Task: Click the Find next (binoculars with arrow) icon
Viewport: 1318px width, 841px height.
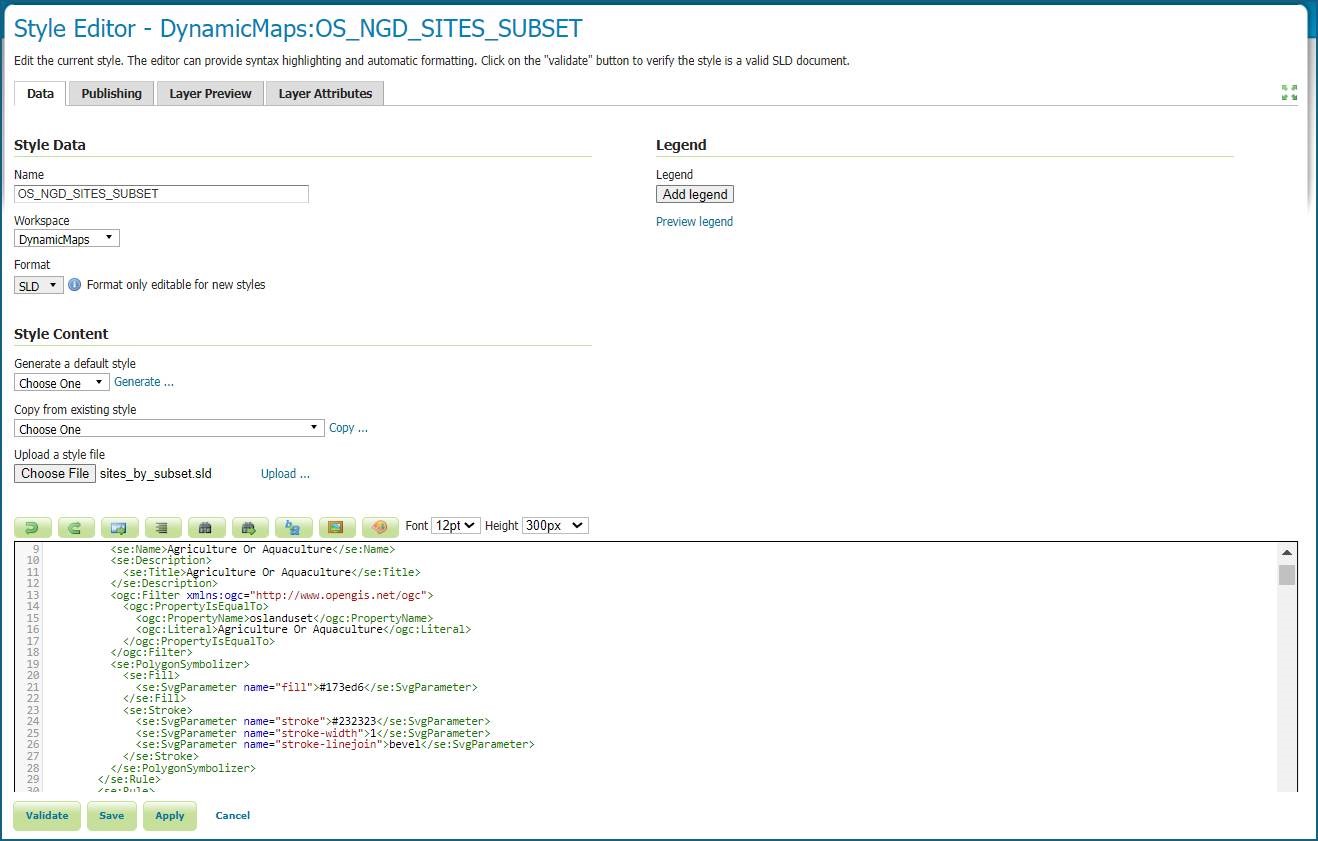Action: pyautogui.click(x=250, y=526)
